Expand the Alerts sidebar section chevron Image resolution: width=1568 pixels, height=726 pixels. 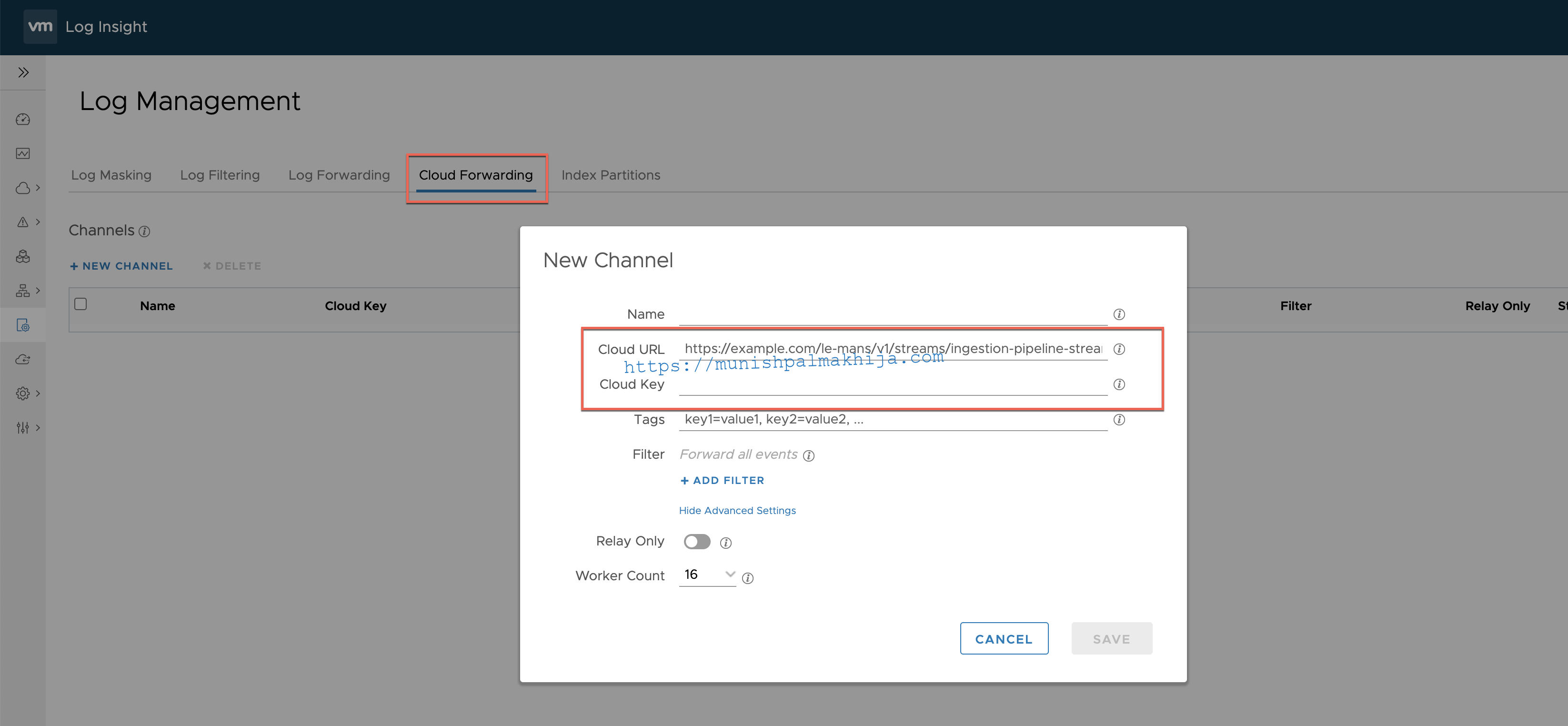[38, 222]
